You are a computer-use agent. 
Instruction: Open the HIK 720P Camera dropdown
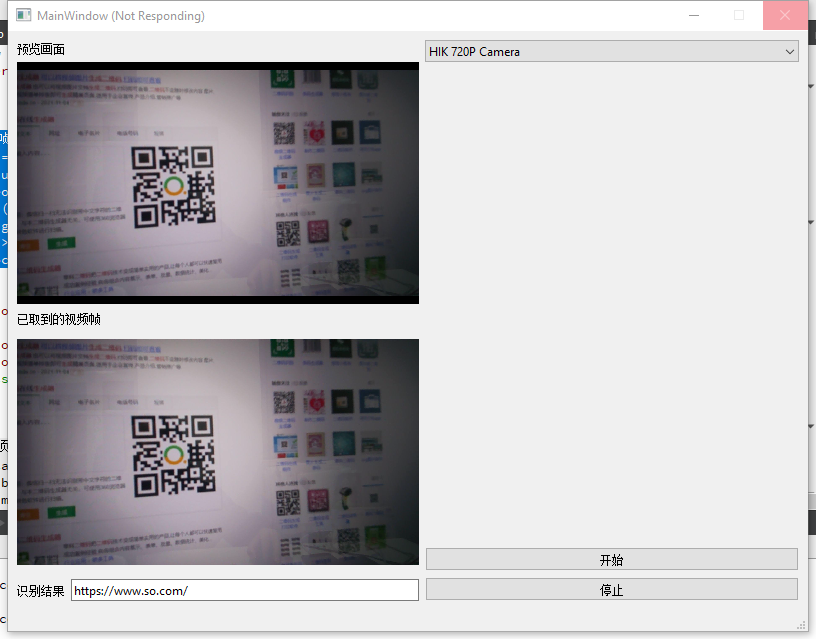tap(611, 50)
